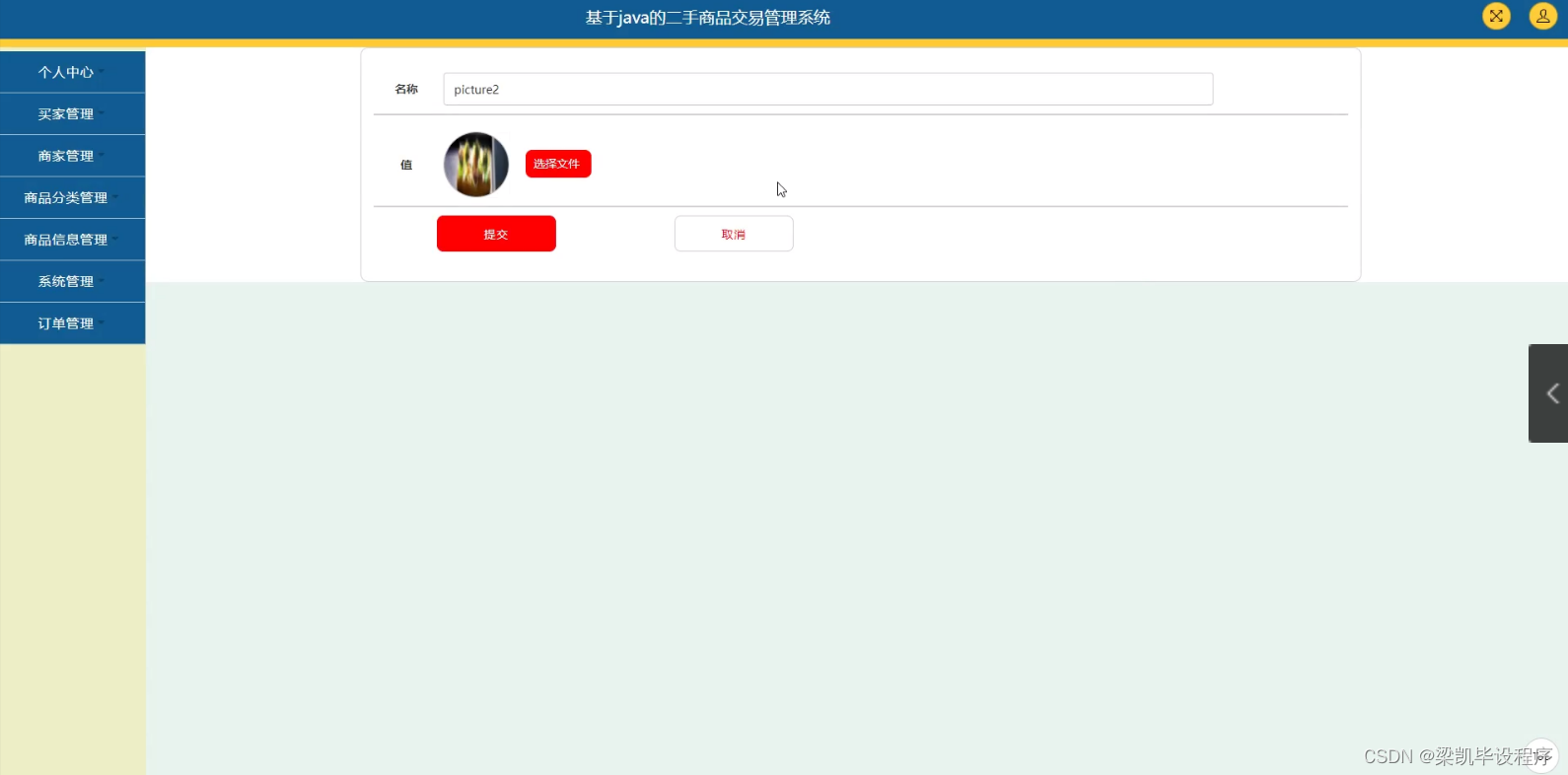
Task: Expand the side panel arrow tab
Action: coord(1549,393)
